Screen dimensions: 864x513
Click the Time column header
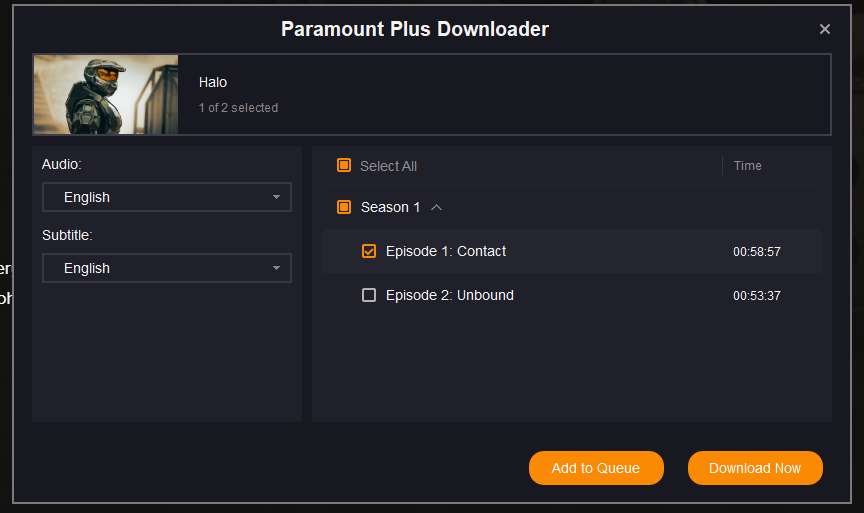748,166
